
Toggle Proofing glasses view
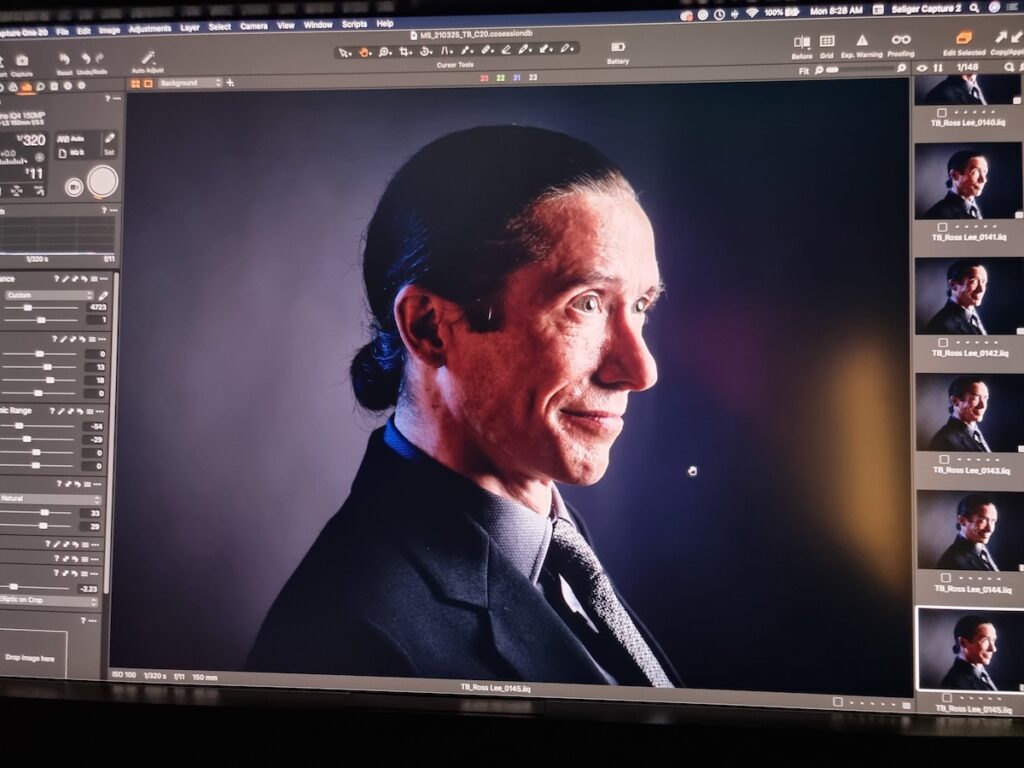pos(901,40)
